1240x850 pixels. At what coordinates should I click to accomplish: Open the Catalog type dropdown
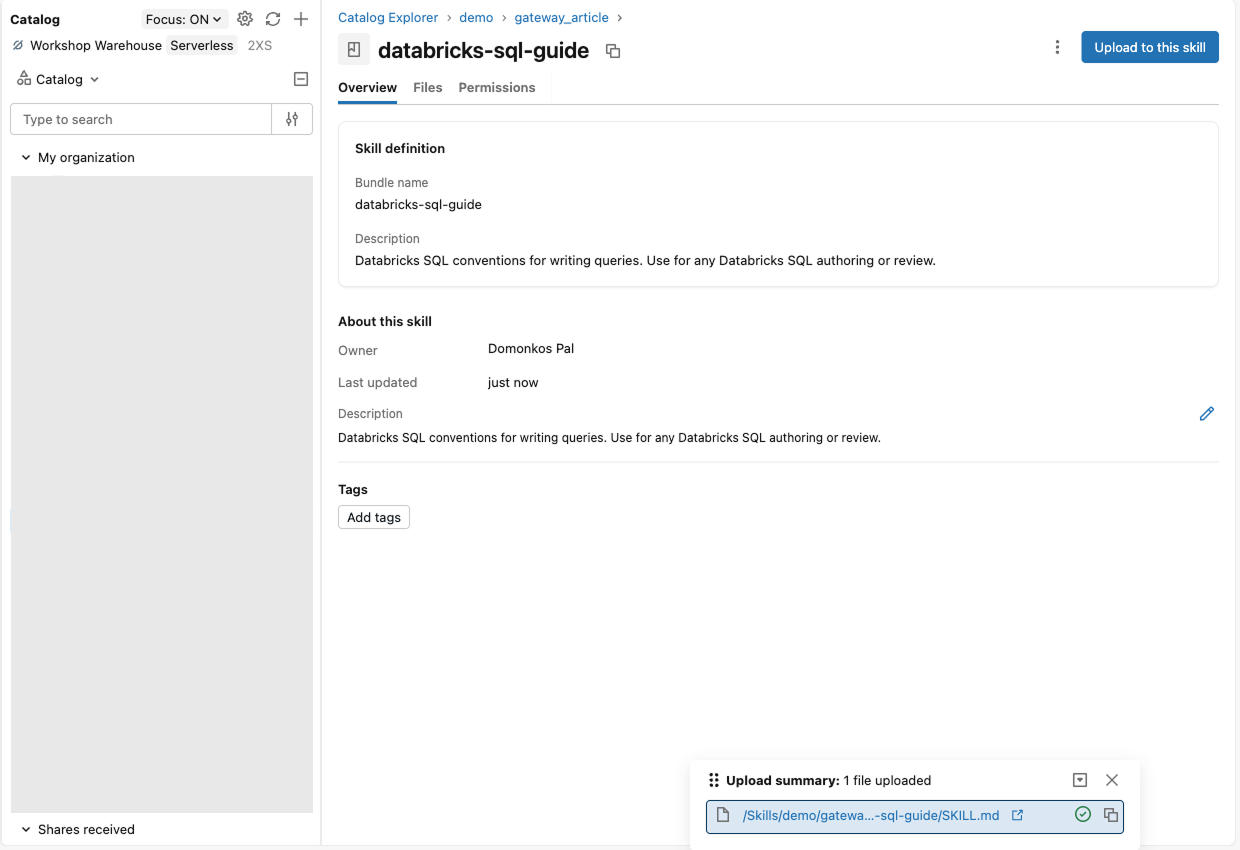point(59,79)
